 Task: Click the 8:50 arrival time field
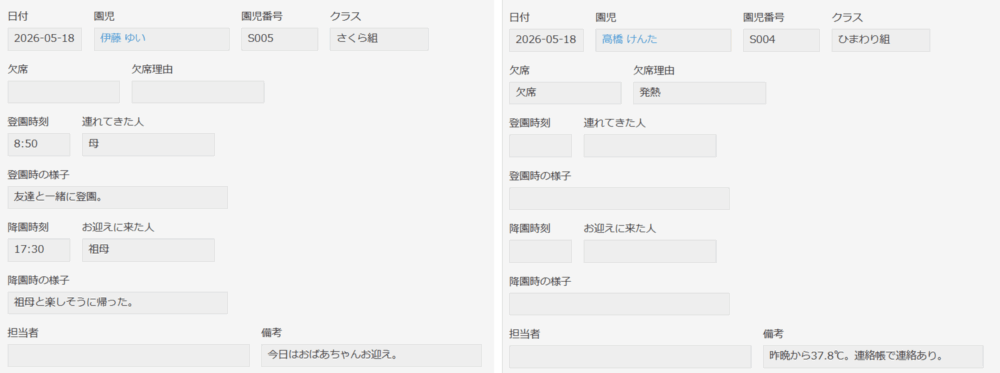click(x=39, y=145)
